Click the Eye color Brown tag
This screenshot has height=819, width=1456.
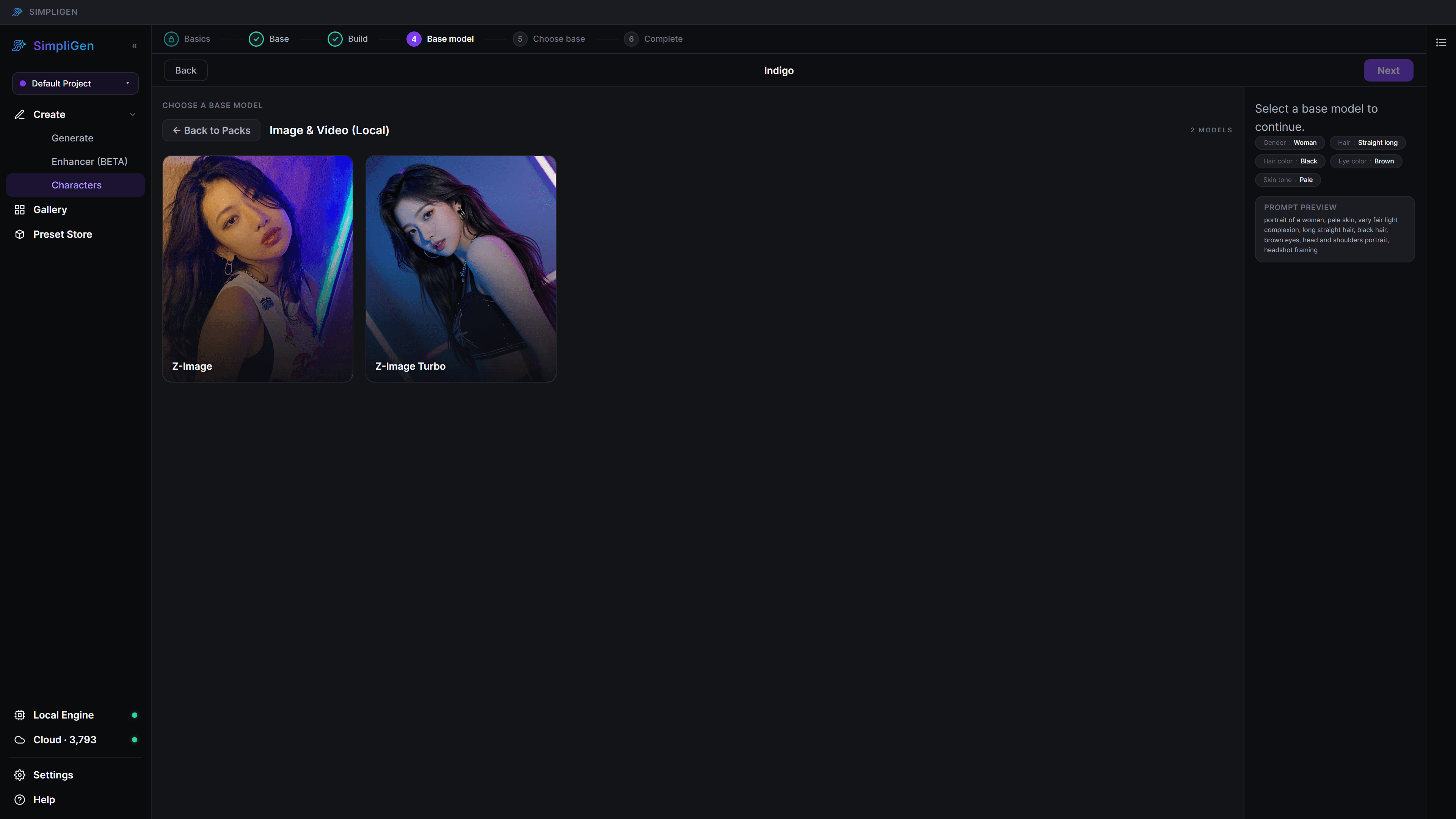click(x=1366, y=162)
